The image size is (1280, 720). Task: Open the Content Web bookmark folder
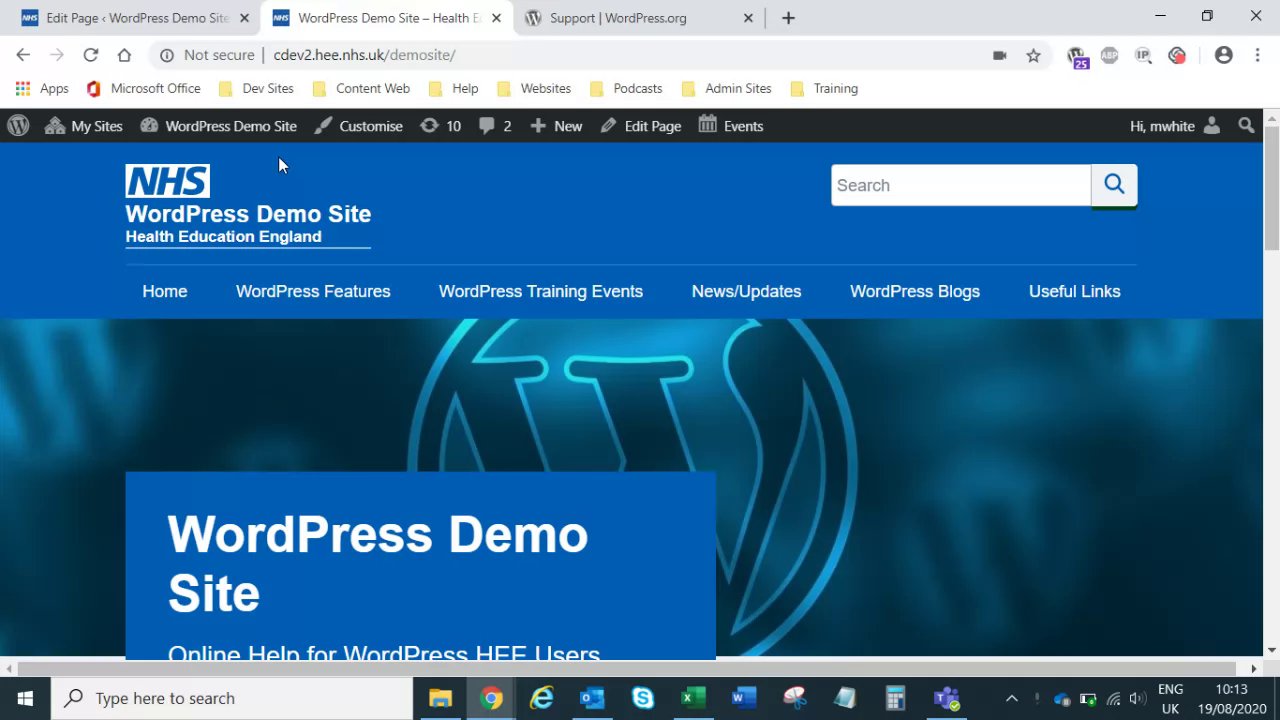point(361,89)
